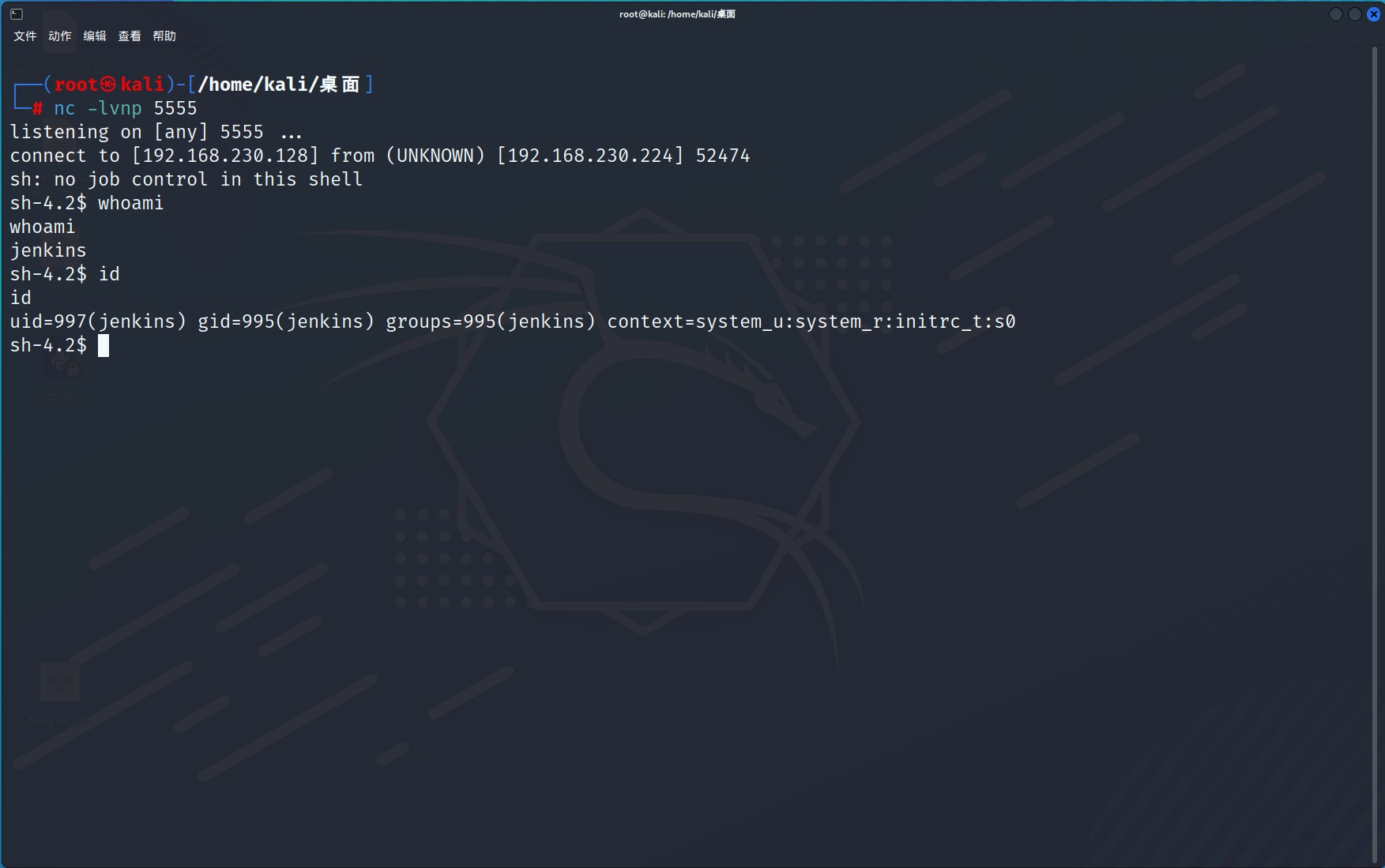The height and width of the screenshot is (868, 1385).
Task: Click the 'jenkins' output line
Action: click(x=48, y=250)
